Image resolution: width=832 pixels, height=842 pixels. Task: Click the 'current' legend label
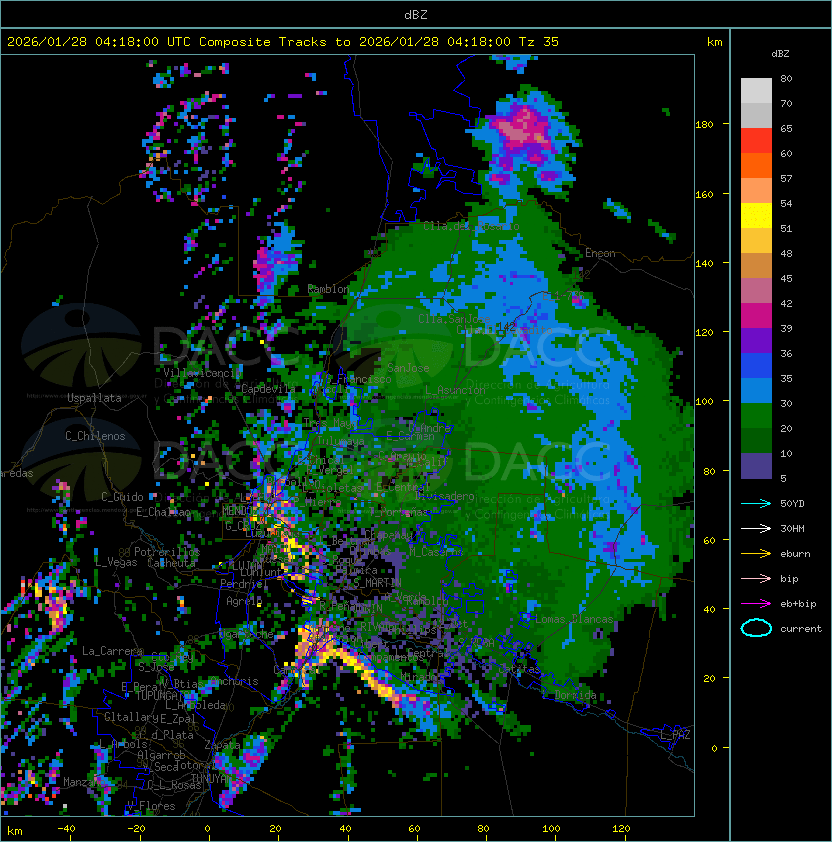[x=801, y=629]
